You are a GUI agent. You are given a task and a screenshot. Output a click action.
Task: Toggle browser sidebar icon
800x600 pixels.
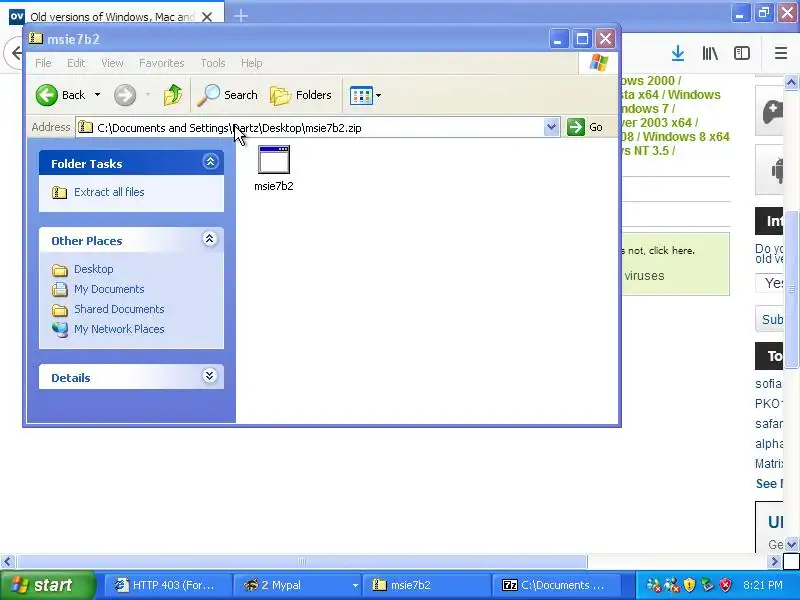pyautogui.click(x=741, y=53)
